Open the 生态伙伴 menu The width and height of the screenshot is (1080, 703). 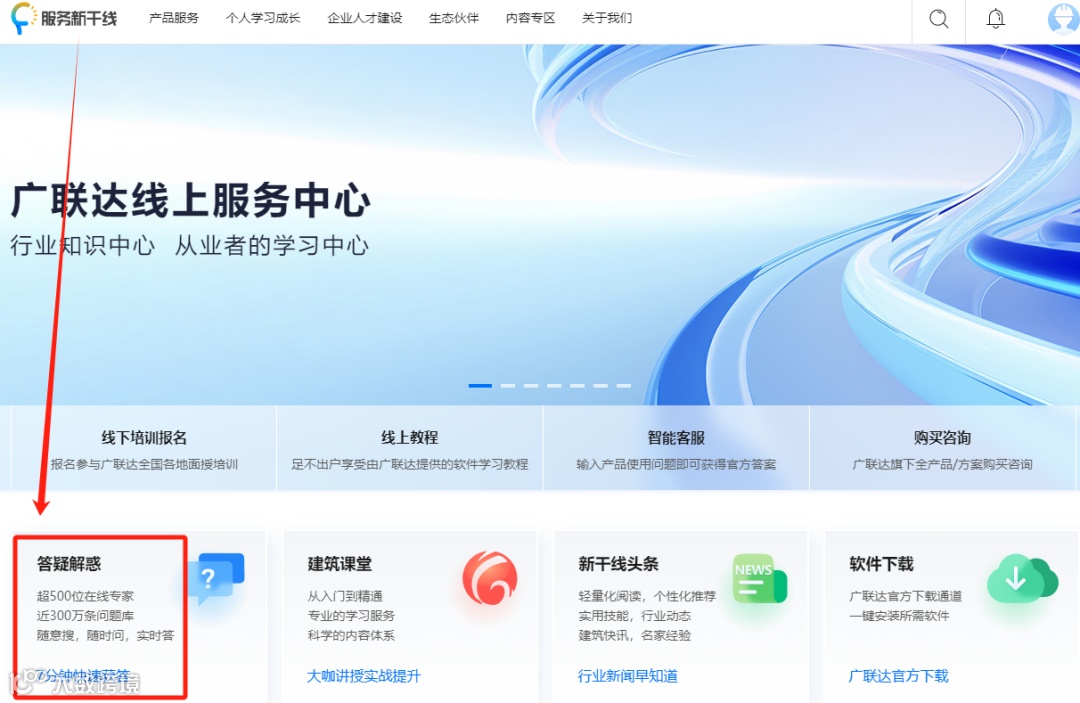click(x=453, y=18)
